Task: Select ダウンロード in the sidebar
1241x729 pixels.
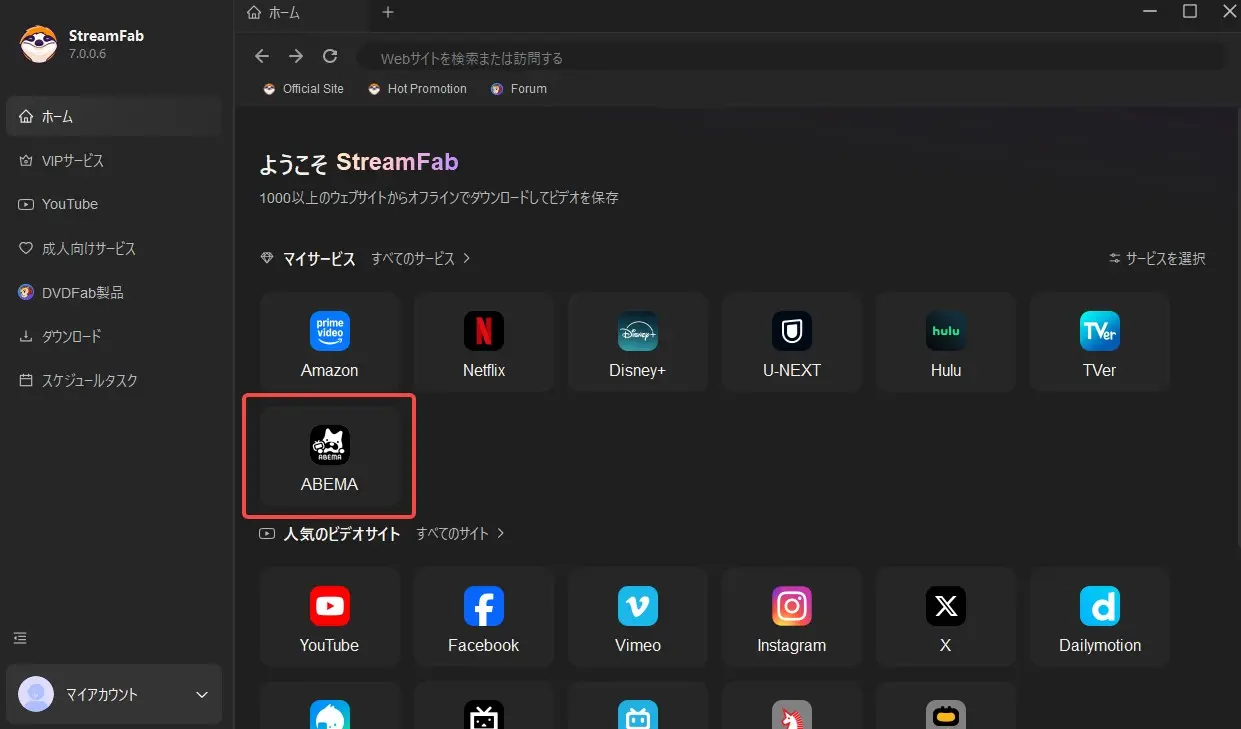Action: click(x=114, y=336)
